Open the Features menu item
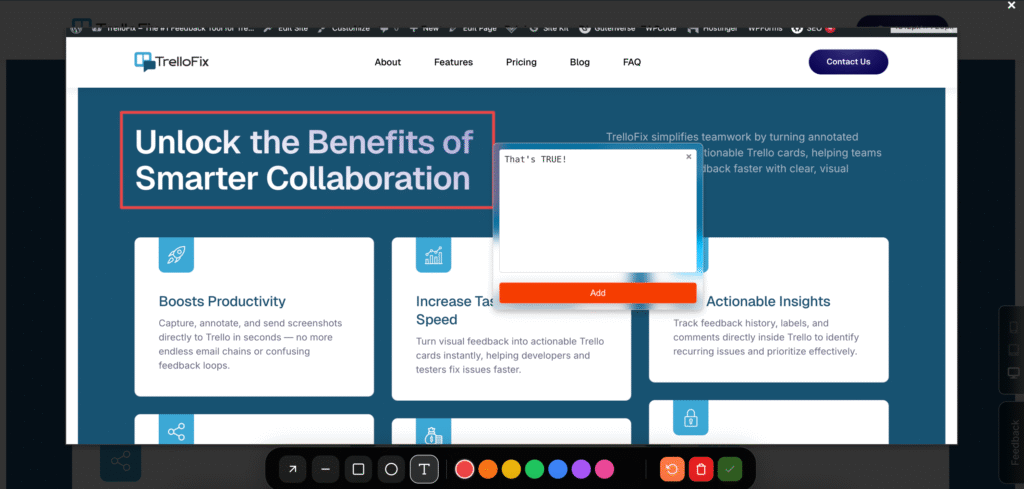 click(x=453, y=62)
